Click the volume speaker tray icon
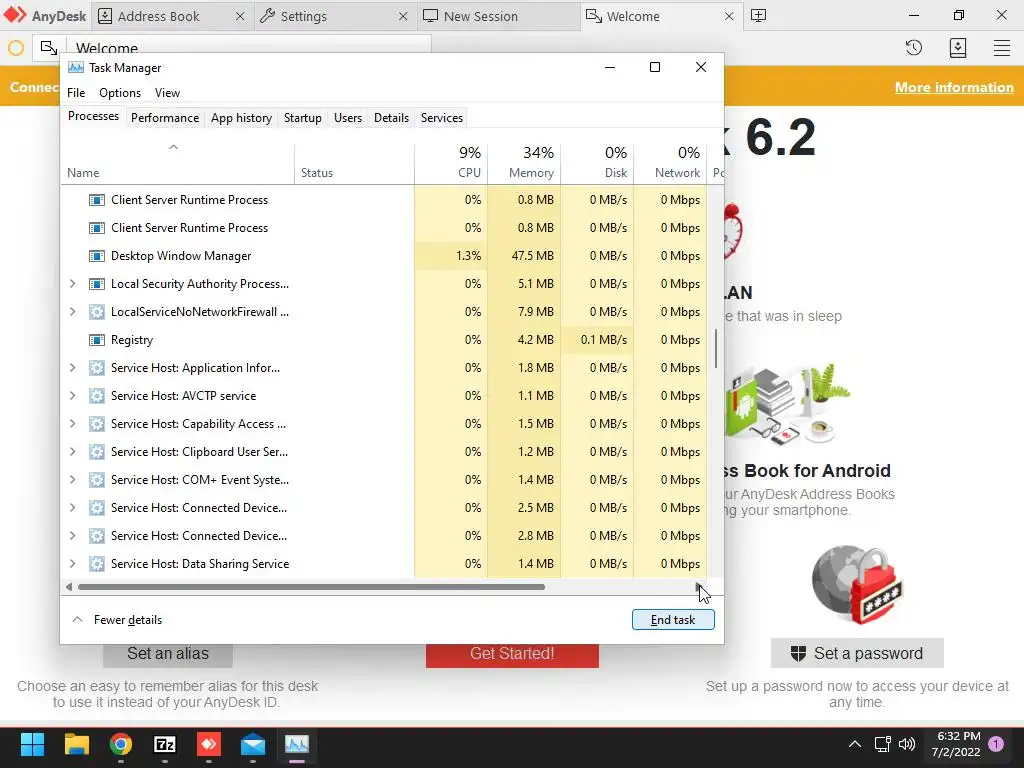Screen dimensions: 1024x768 click(x=906, y=744)
